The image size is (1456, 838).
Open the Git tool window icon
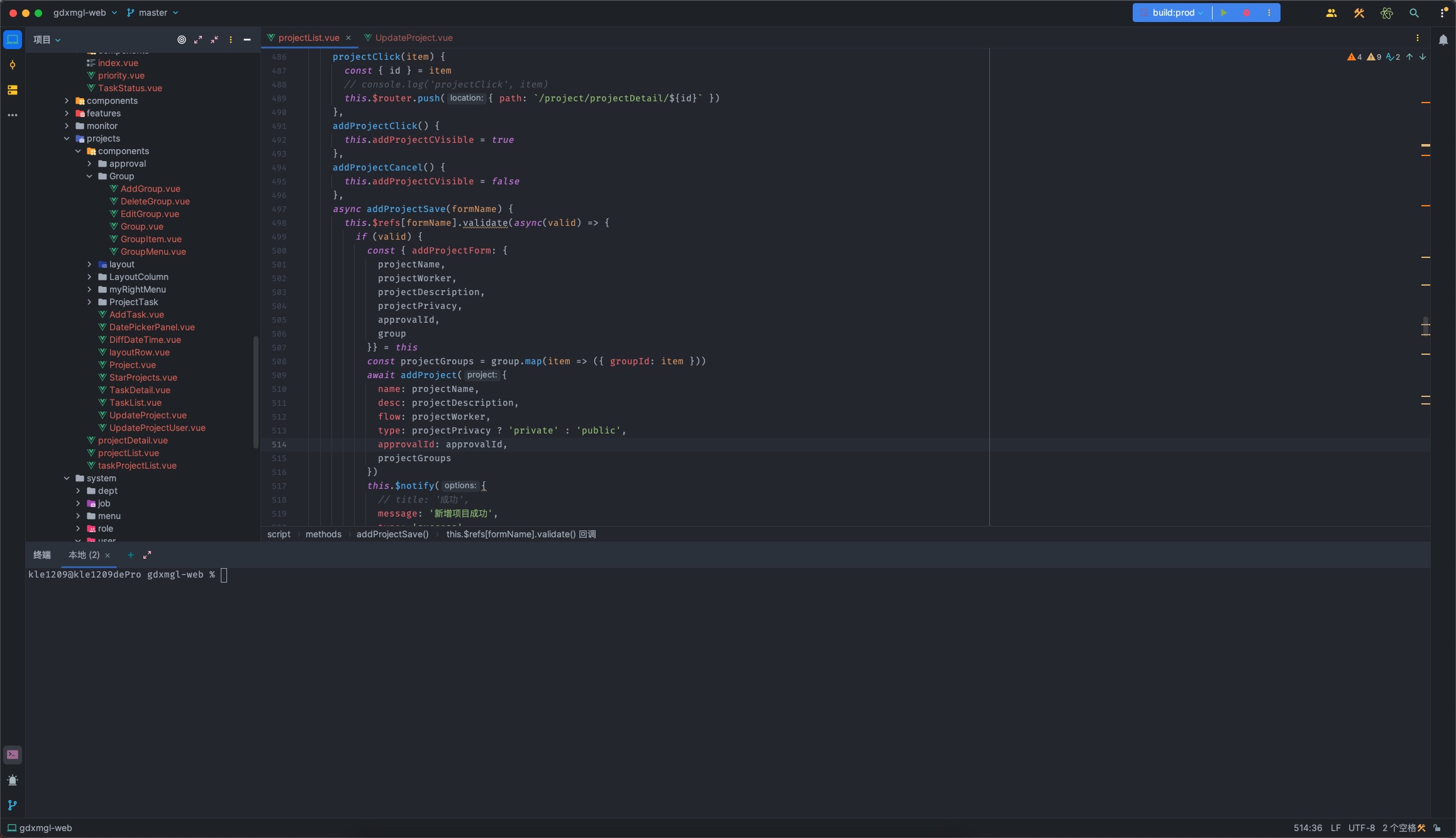tap(13, 805)
